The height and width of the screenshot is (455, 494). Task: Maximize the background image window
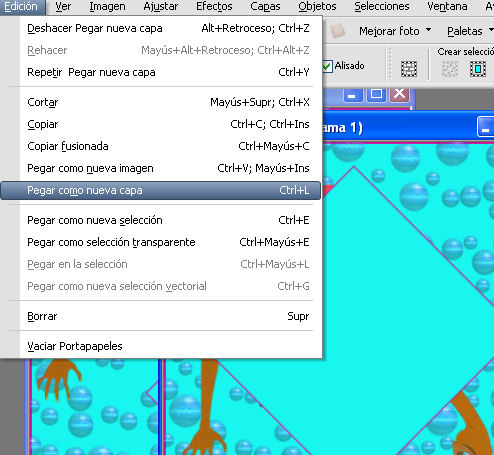tap(376, 95)
